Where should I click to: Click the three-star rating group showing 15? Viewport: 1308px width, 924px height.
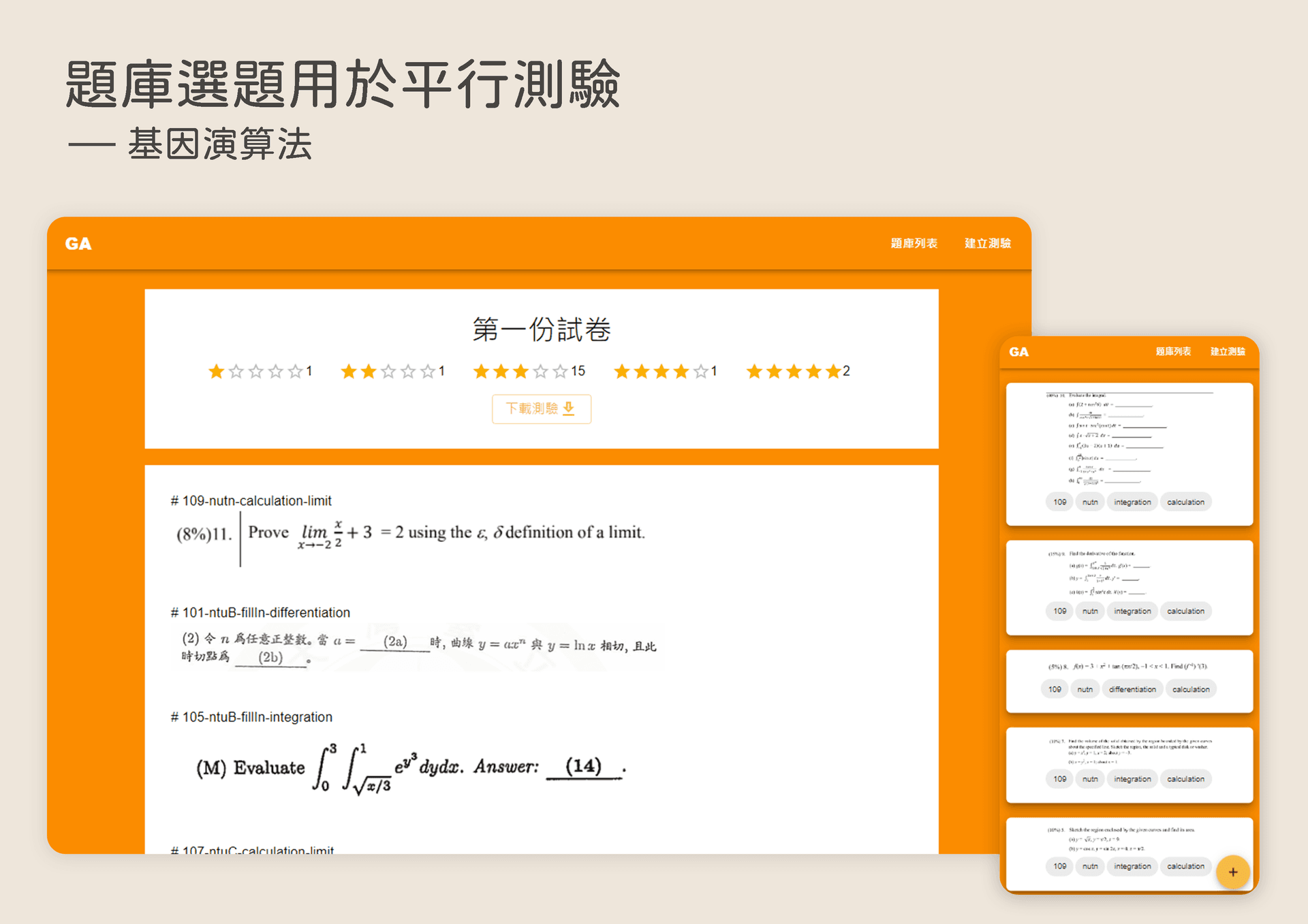pyautogui.click(x=529, y=371)
